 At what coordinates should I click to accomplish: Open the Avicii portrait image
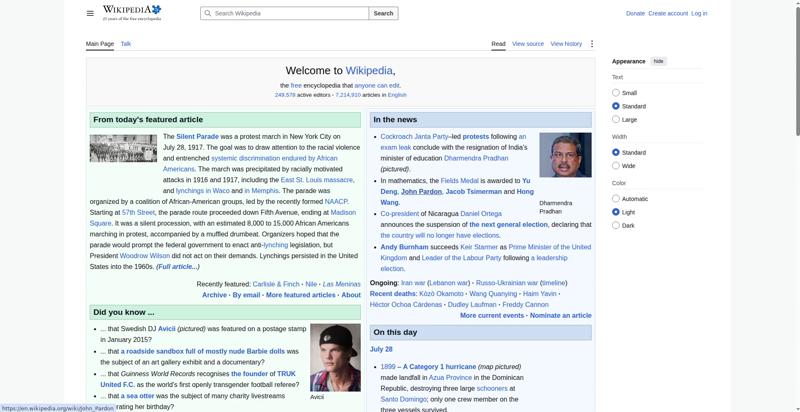[x=335, y=357]
